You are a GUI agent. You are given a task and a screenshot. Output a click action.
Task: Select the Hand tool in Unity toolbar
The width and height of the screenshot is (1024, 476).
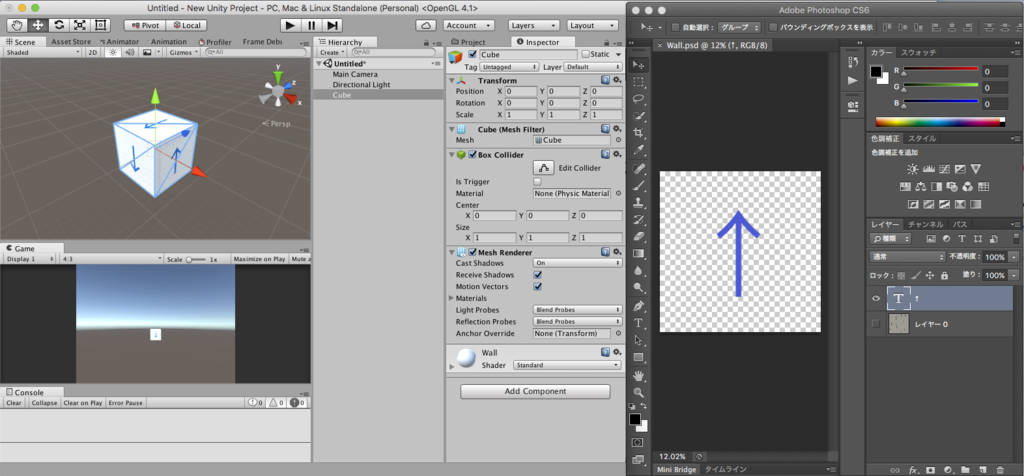click(17, 25)
